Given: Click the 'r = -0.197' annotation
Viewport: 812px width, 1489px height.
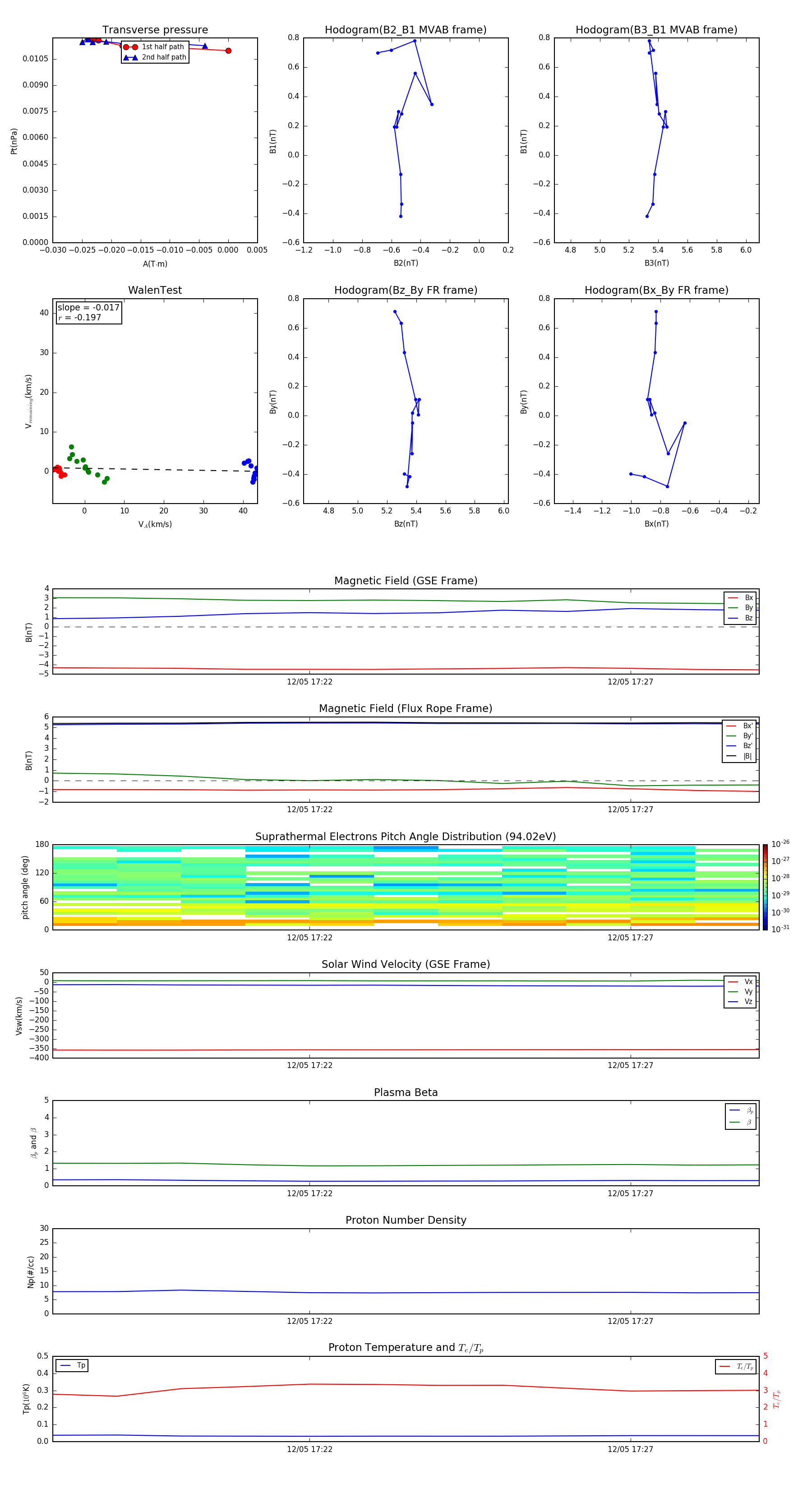Looking at the screenshot, I should pyautogui.click(x=79, y=317).
